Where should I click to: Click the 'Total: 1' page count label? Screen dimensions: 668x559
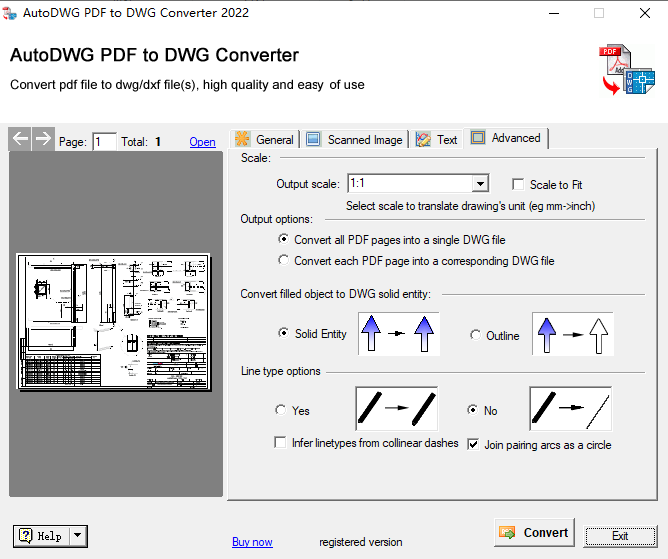click(141, 142)
